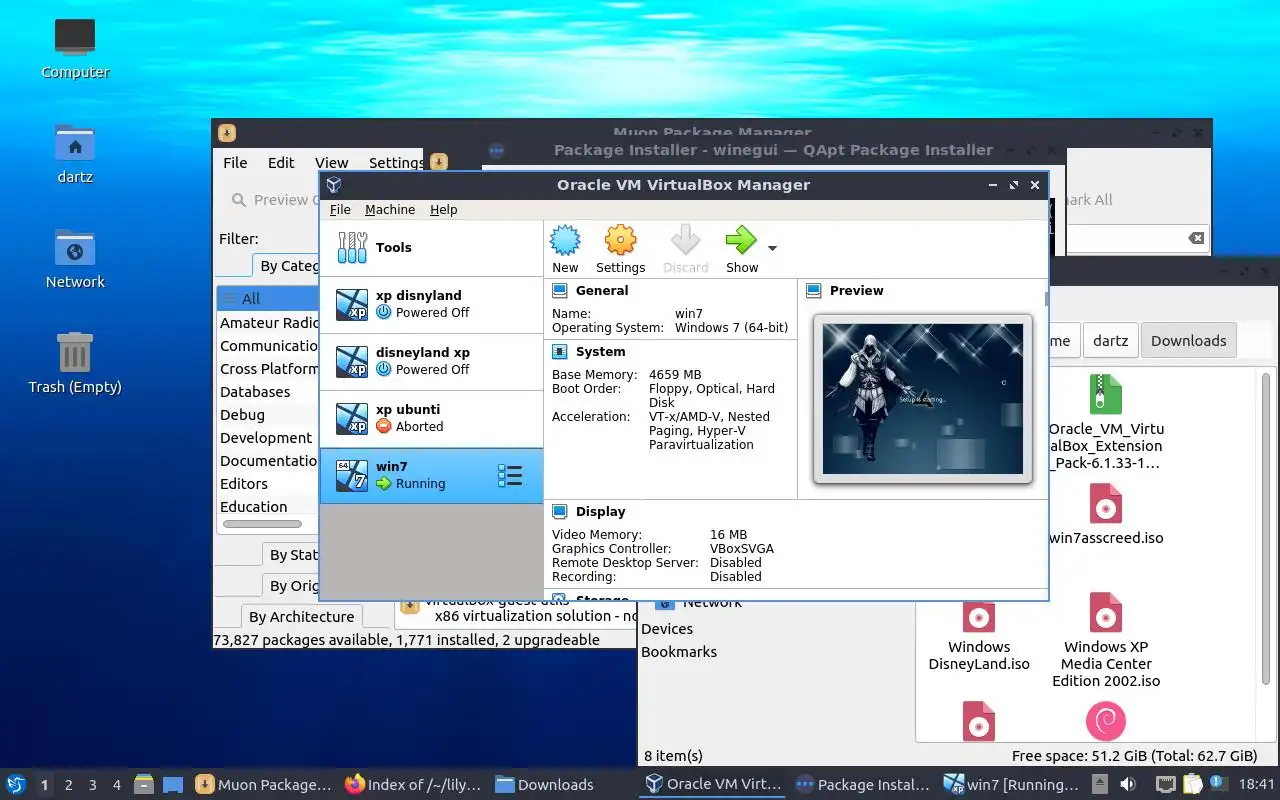
Task: Open win7 machine tools list icon
Action: [510, 475]
